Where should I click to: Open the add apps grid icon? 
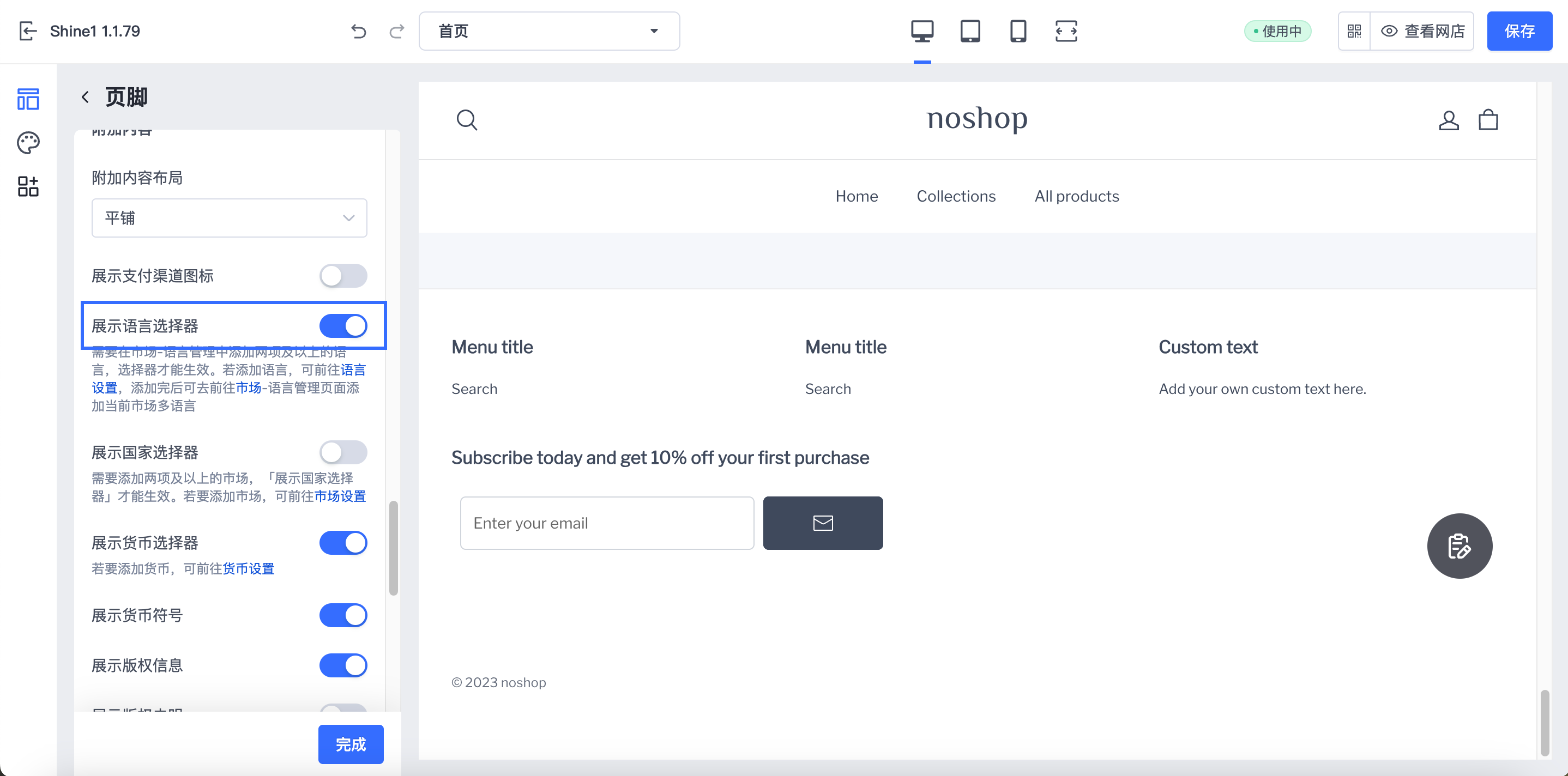tap(28, 186)
